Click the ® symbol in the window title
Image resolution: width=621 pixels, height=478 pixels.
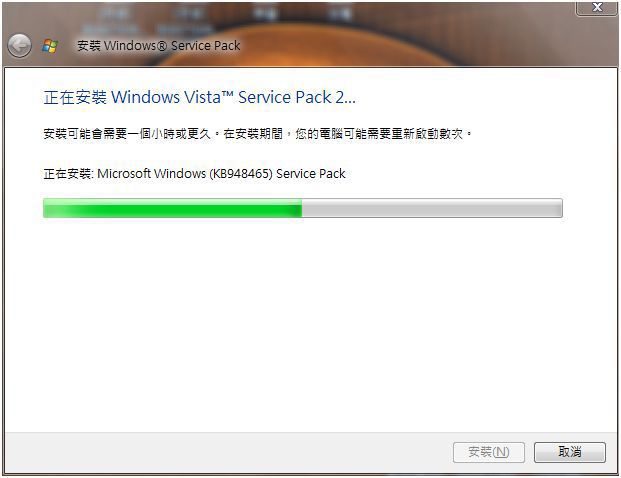tap(162, 46)
